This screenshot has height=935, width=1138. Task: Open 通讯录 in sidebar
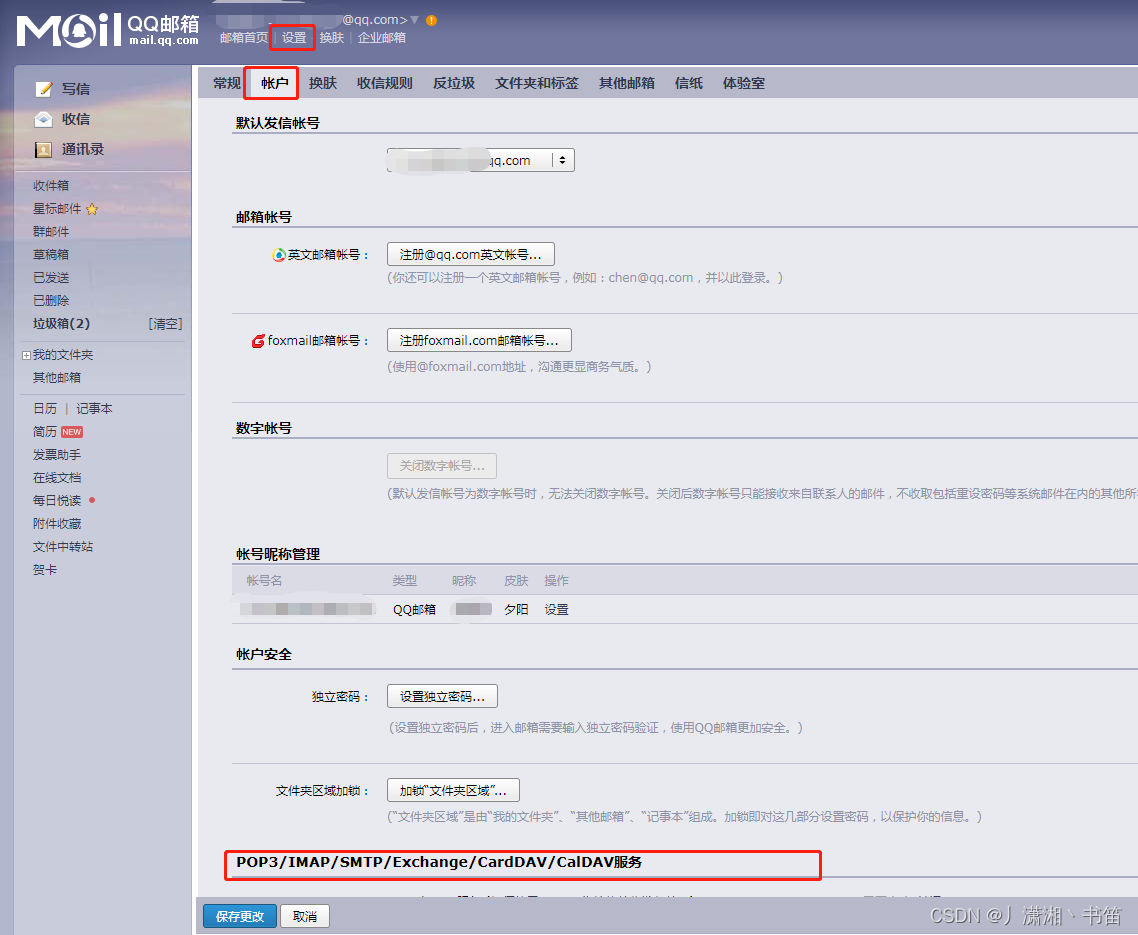[x=83, y=150]
